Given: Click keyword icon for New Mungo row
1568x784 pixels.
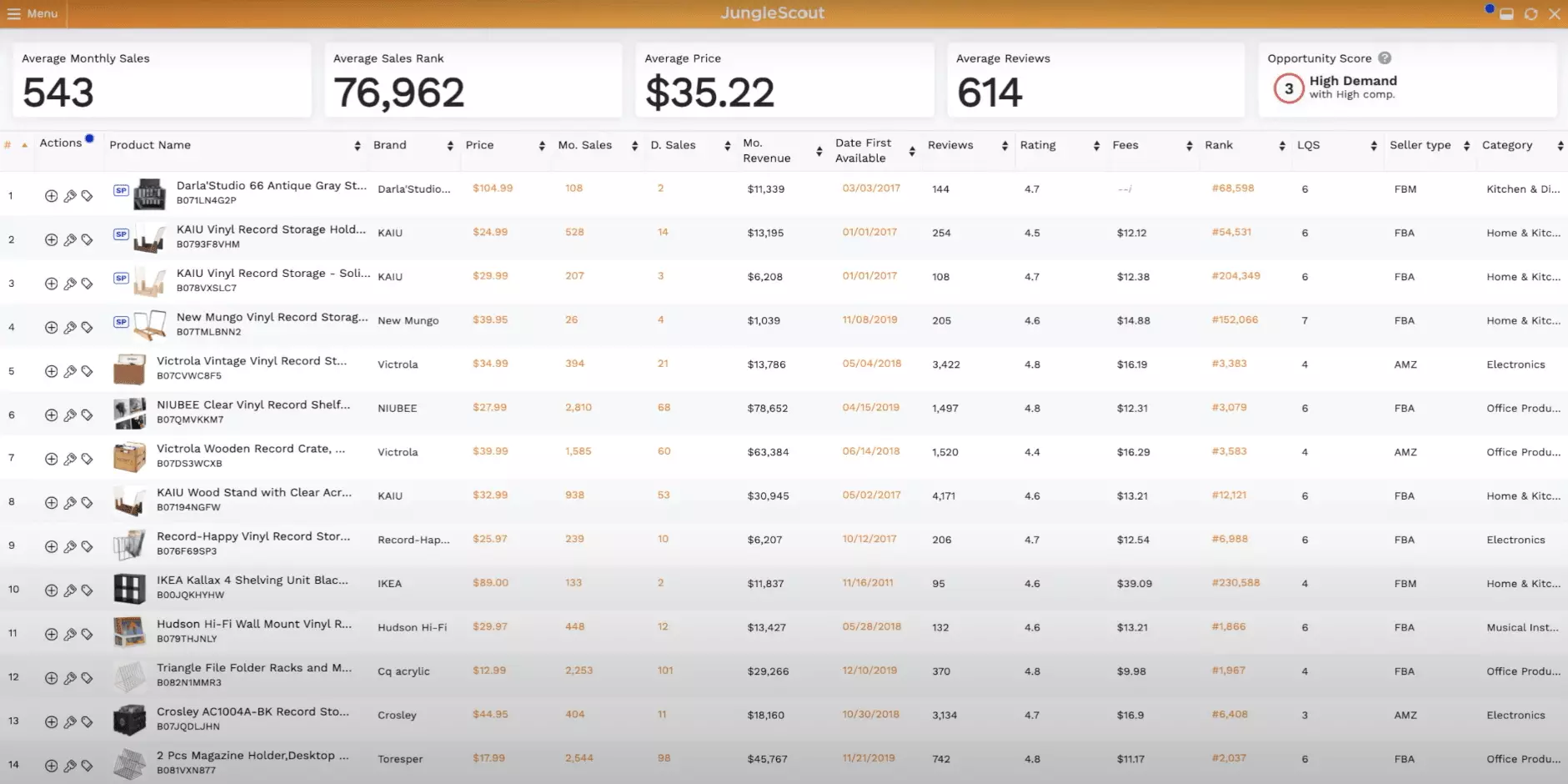Looking at the screenshot, I should tap(70, 328).
